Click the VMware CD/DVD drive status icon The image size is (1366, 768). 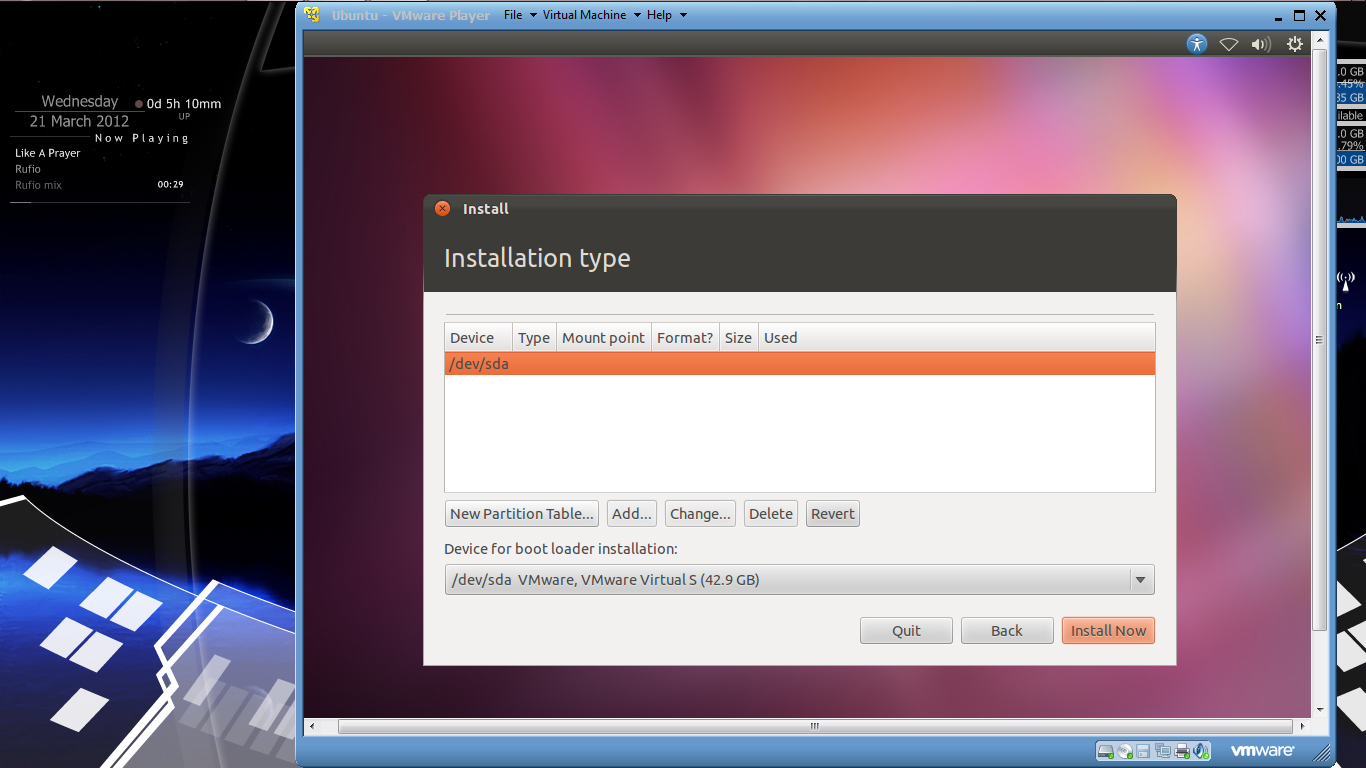tap(1125, 751)
